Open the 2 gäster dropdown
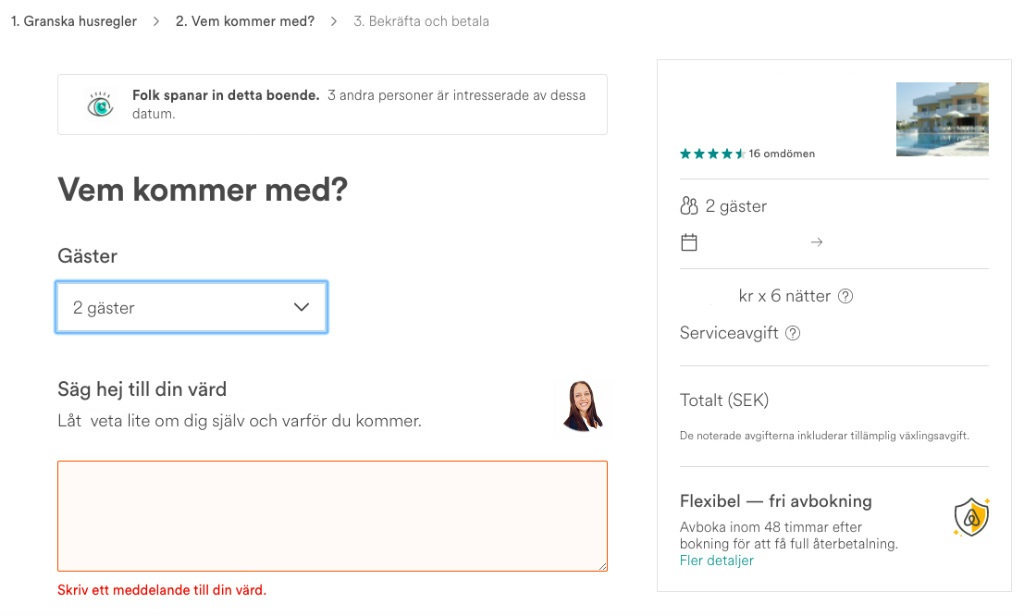Image resolution: width=1024 pixels, height=616 pixels. [x=191, y=307]
